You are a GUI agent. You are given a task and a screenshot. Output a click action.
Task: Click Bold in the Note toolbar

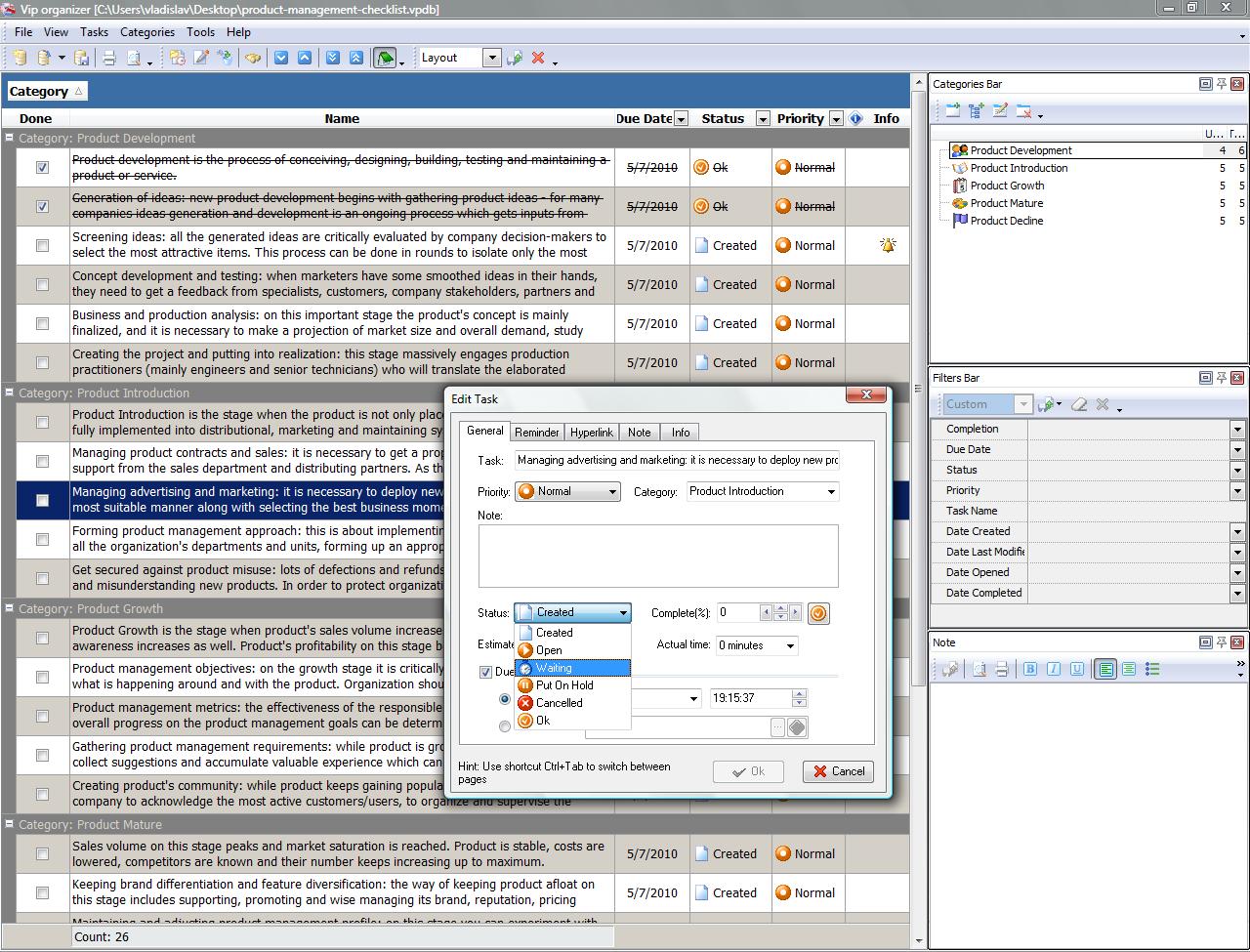1030,669
